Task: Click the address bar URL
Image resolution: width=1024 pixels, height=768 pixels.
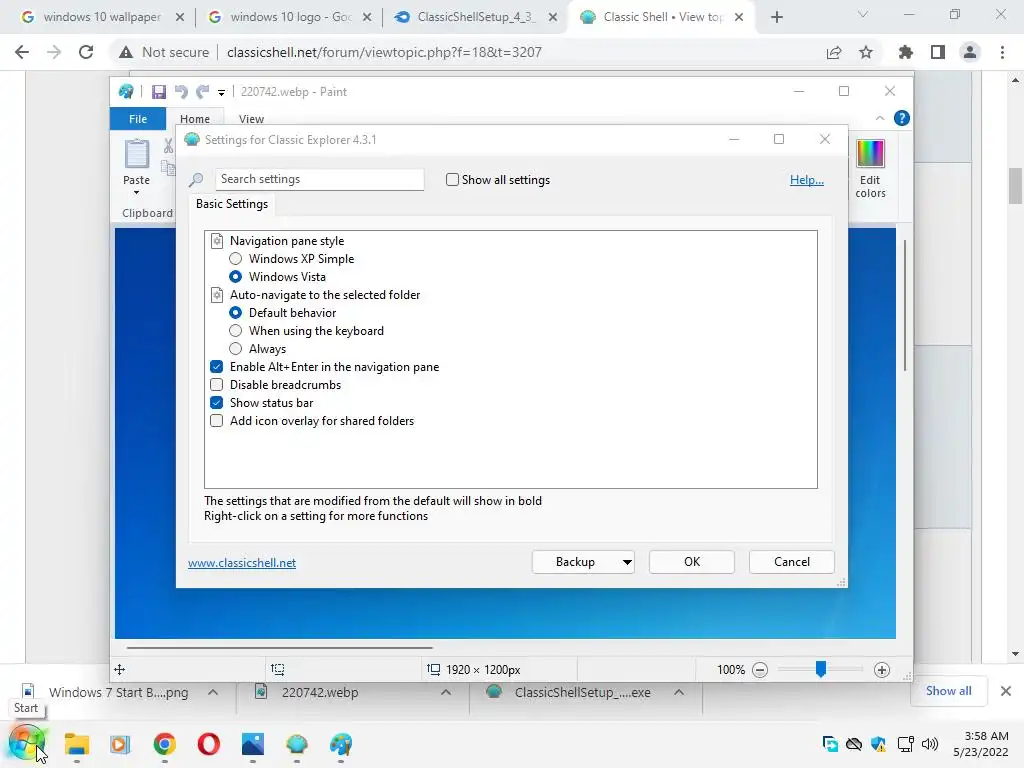Action: point(384,52)
